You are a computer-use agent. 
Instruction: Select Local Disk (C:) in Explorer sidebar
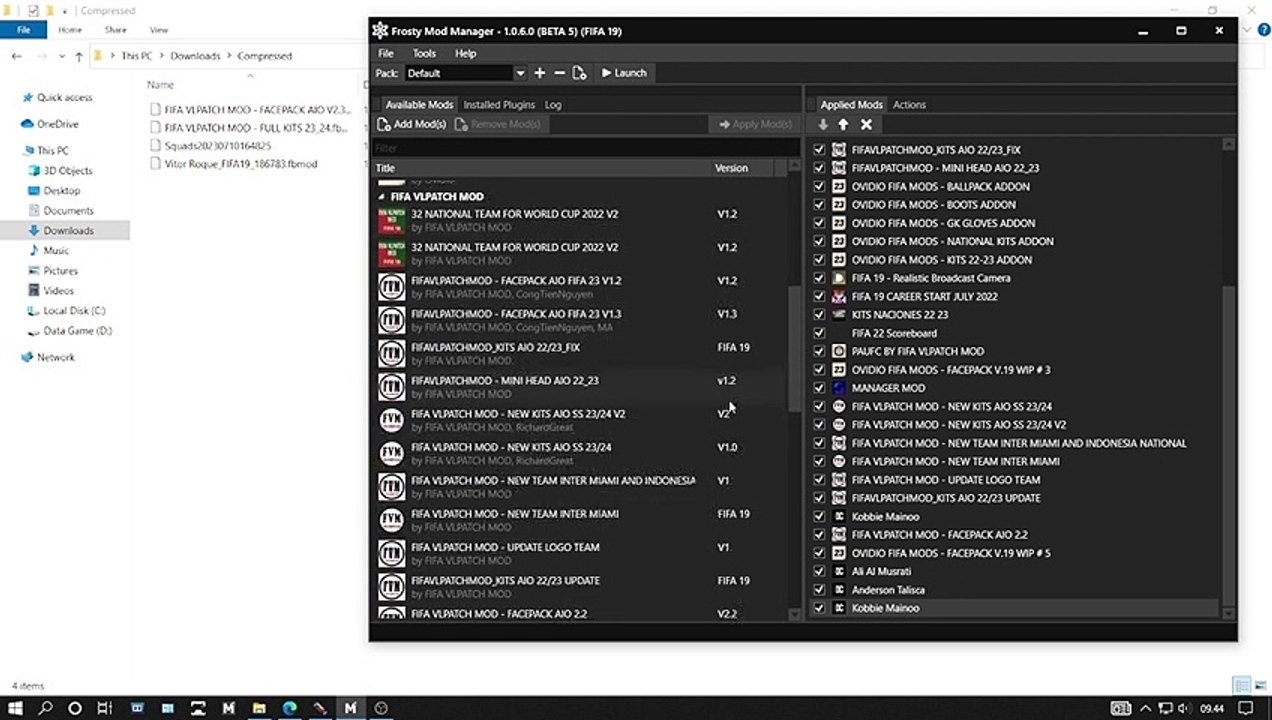point(74,311)
